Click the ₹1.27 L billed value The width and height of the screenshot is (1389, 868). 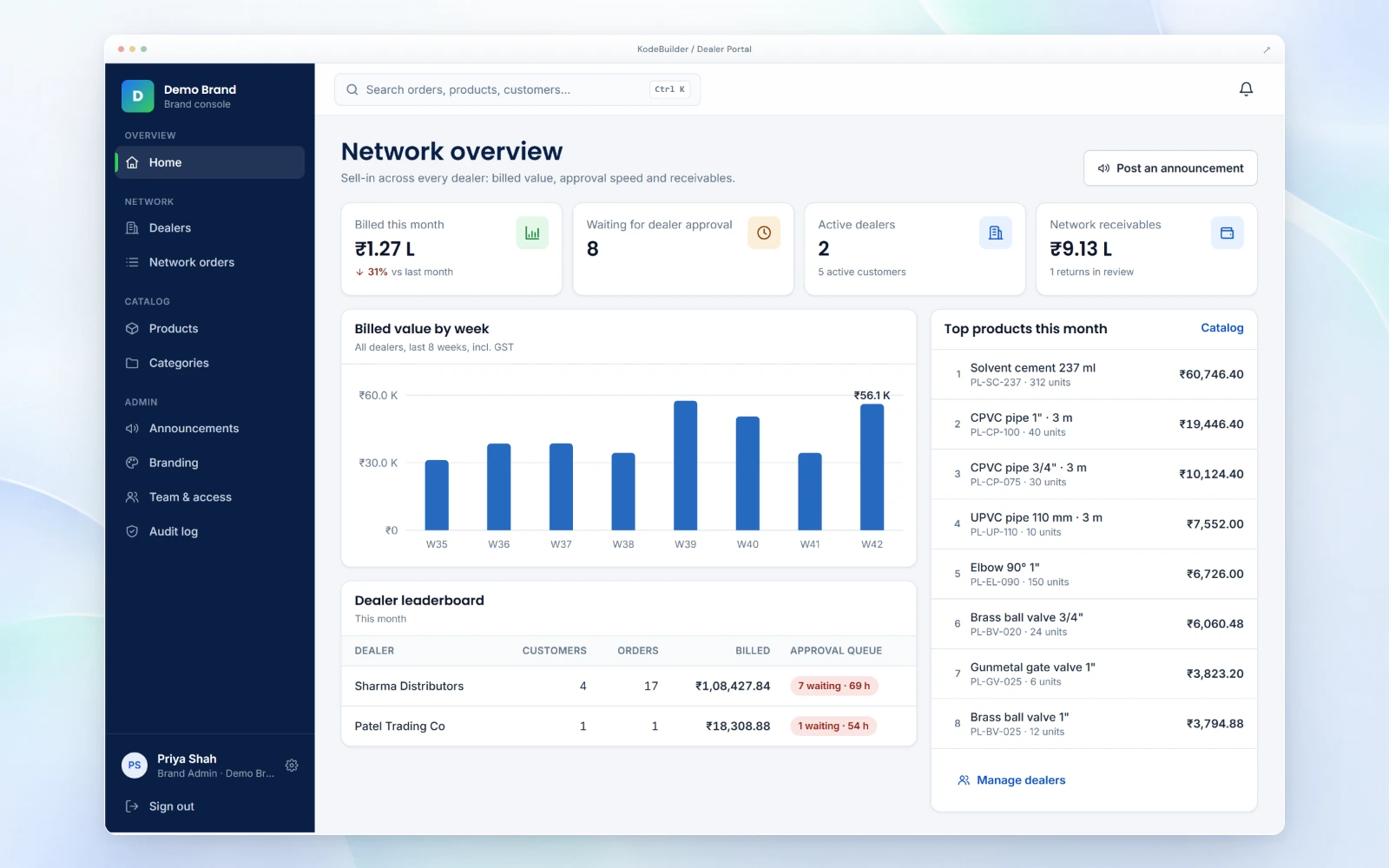(x=385, y=249)
